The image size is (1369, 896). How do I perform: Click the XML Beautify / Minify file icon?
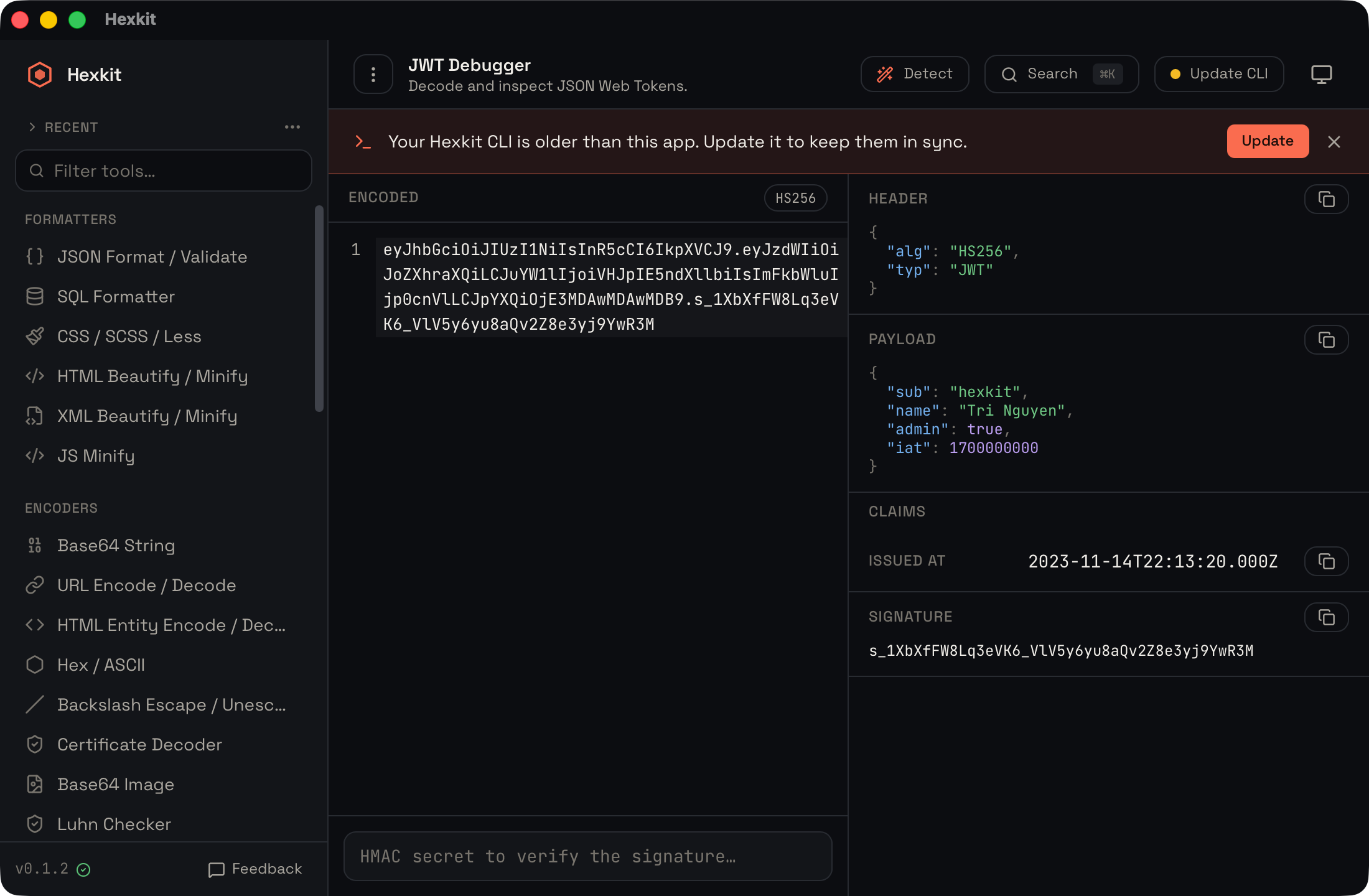pos(35,416)
